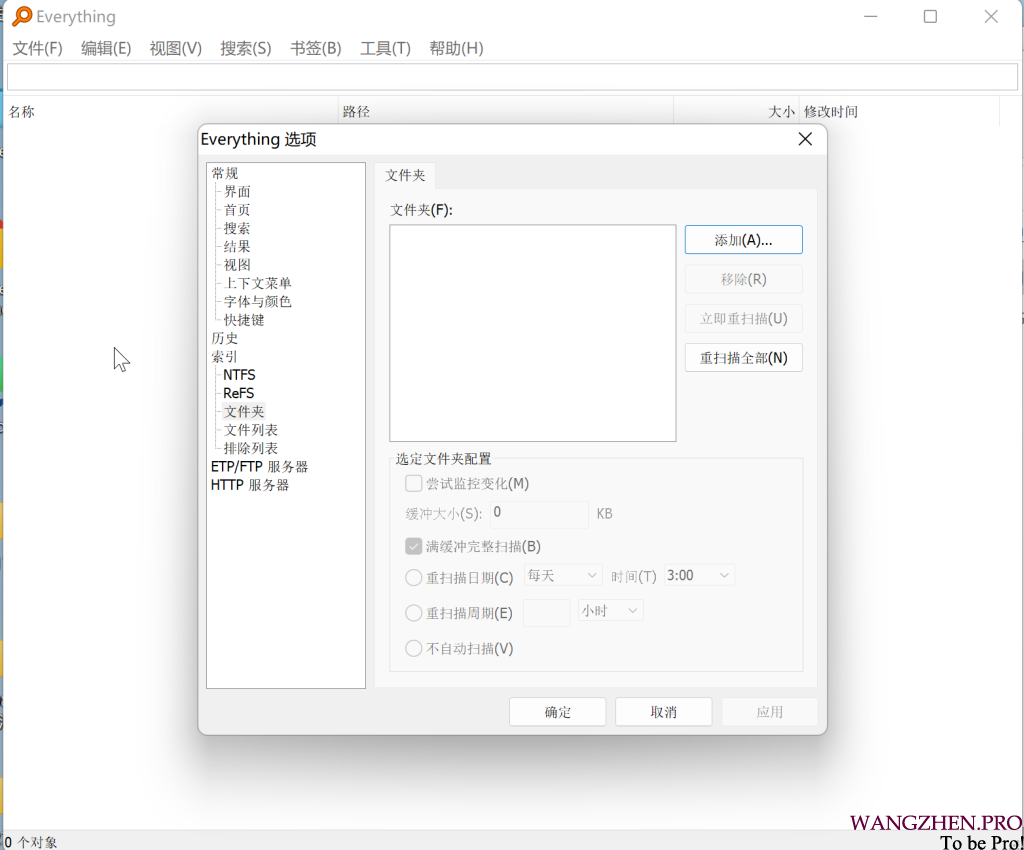Click the 缓冲大小 input field
The height and width of the screenshot is (850, 1024).
[539, 514]
